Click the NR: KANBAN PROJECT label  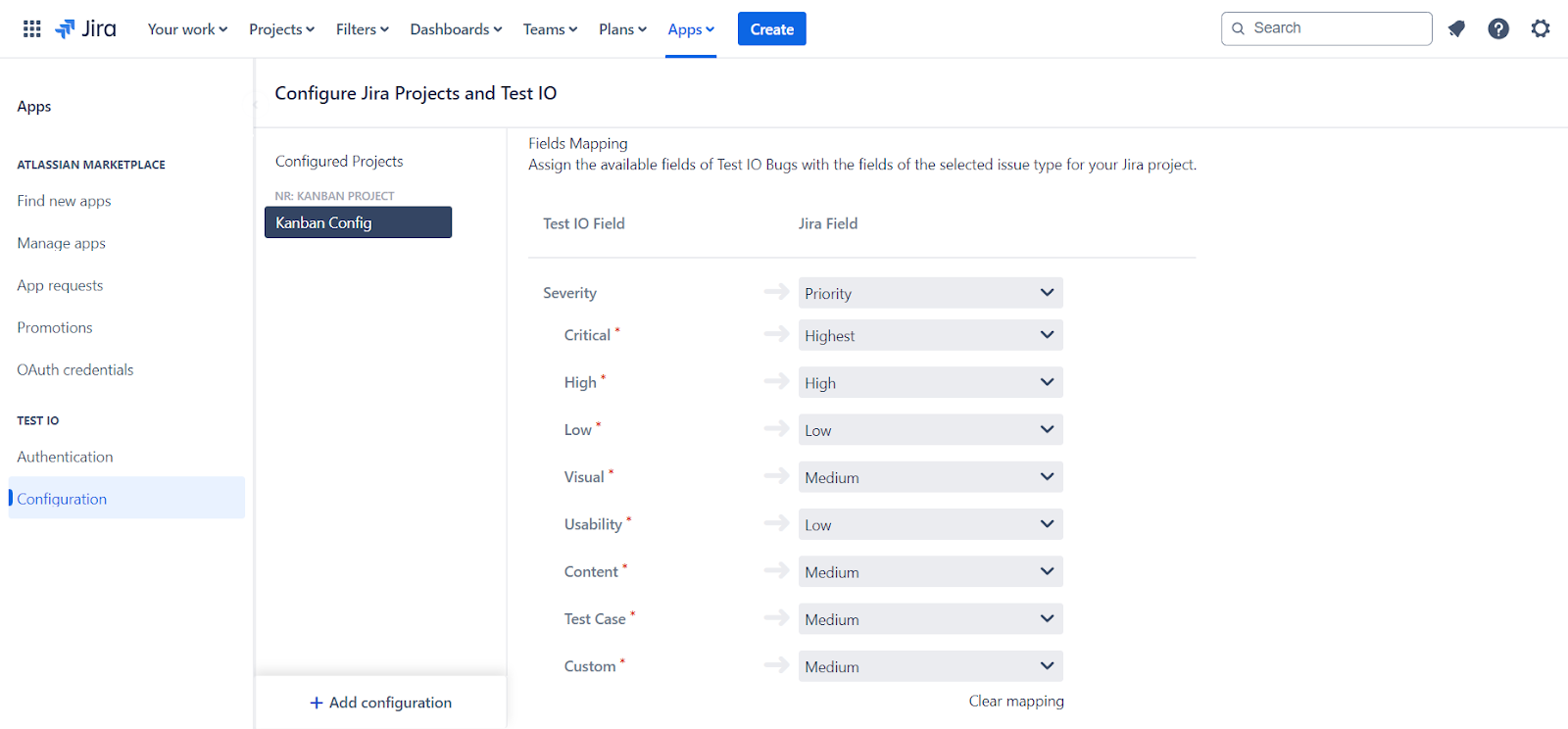pos(334,196)
